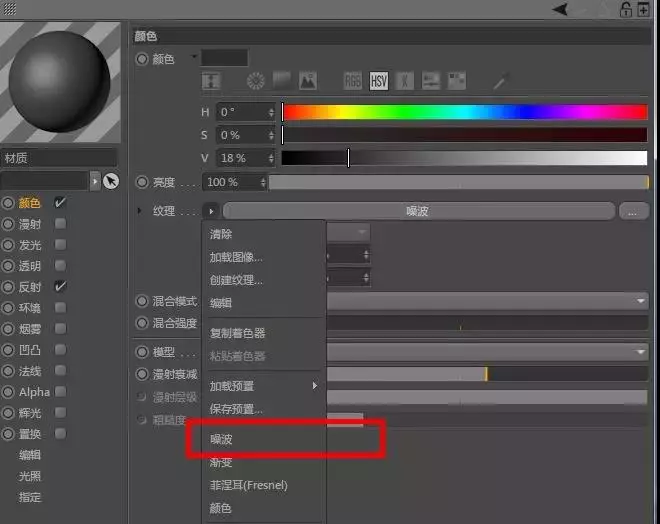Click the new panel plus icon

pyautogui.click(x=642, y=9)
